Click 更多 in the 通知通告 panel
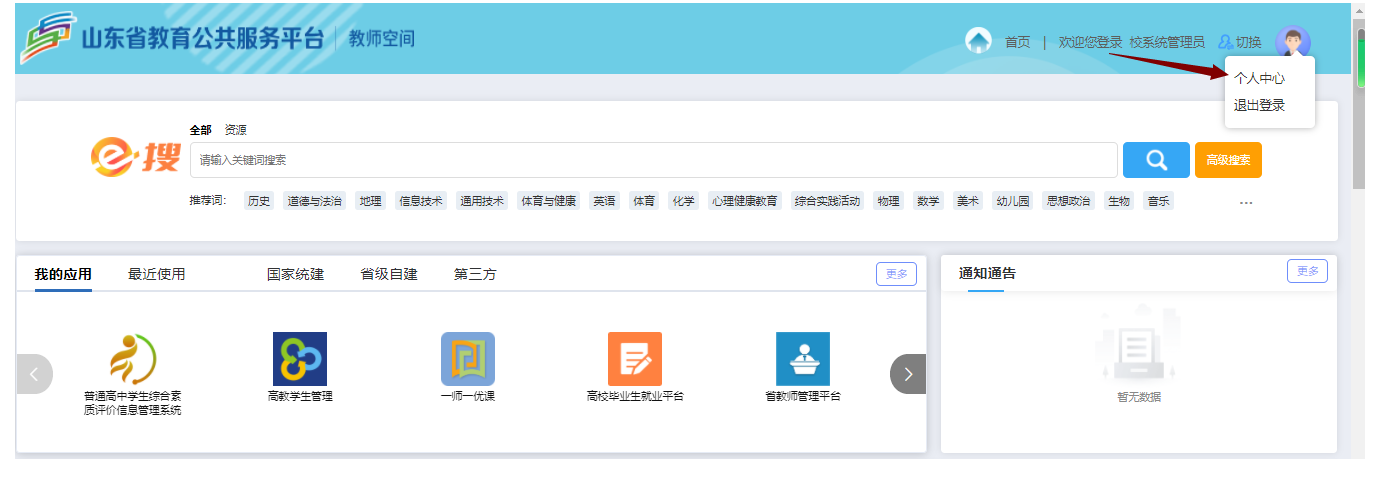Image resolution: width=1394 pixels, height=479 pixels. 1307,271
